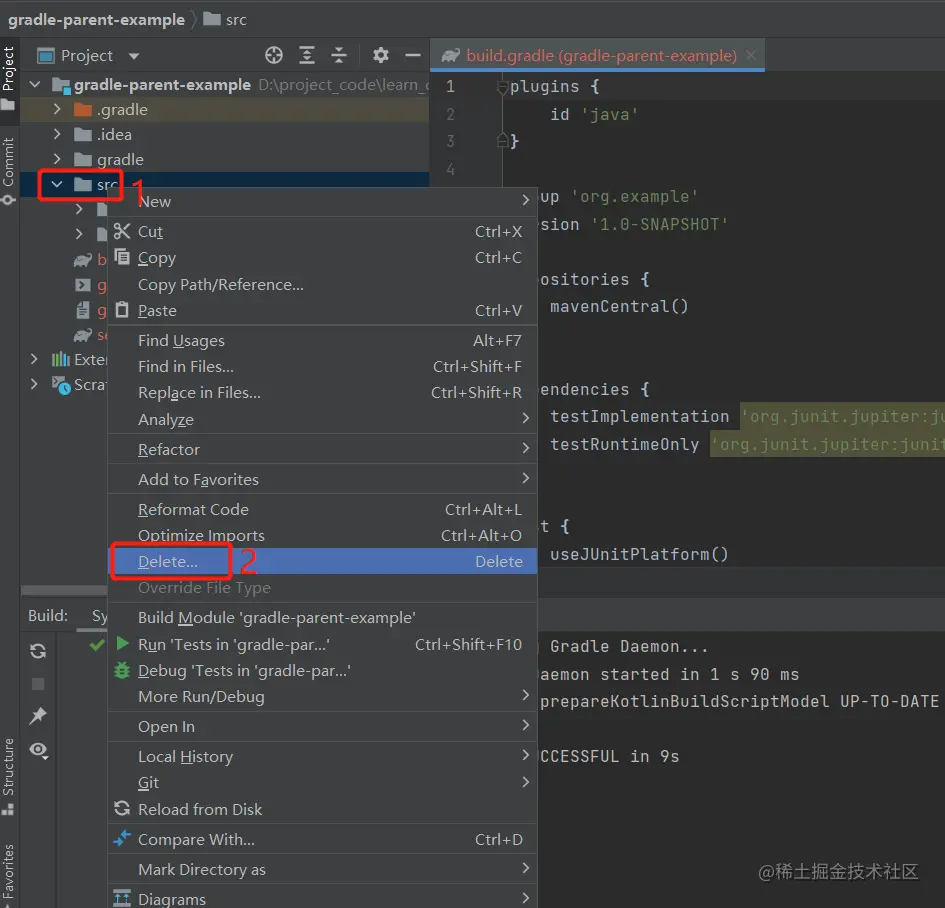Screen dimensions: 945x908
Task: Click the '1.0-SNAPSHOT' version string
Action: click(x=659, y=225)
